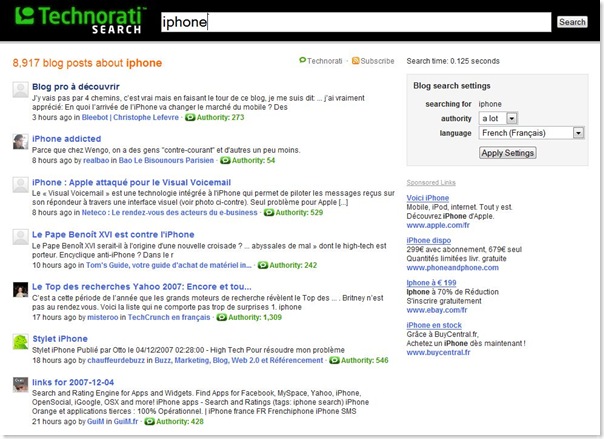This screenshot has width=604, height=439.
Task: Open the authority dropdown showing 'a lot'
Action: 498,118
